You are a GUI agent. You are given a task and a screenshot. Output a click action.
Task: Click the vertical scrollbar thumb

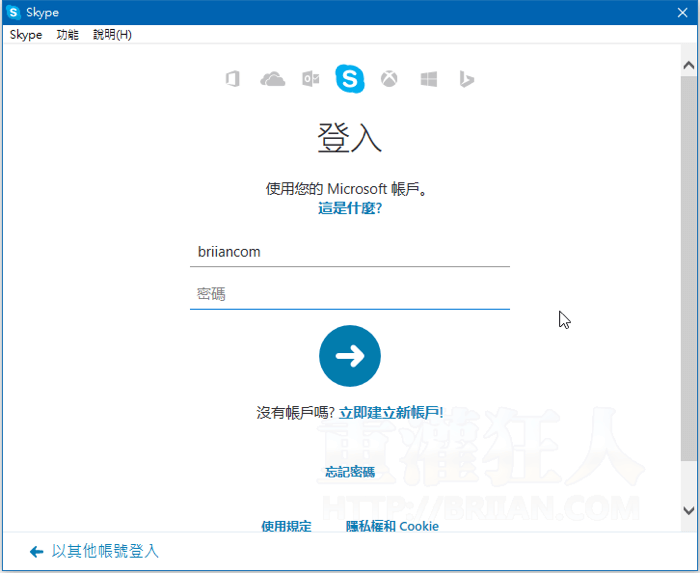[x=689, y=268]
